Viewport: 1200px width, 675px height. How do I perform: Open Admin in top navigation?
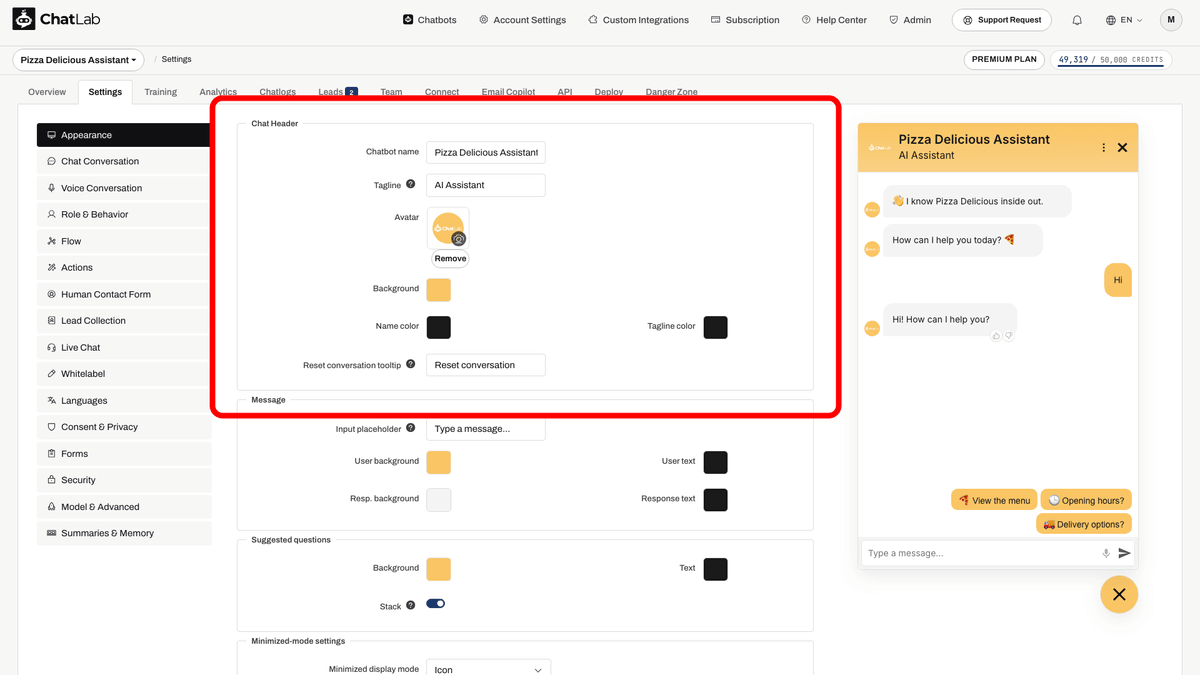pos(910,20)
